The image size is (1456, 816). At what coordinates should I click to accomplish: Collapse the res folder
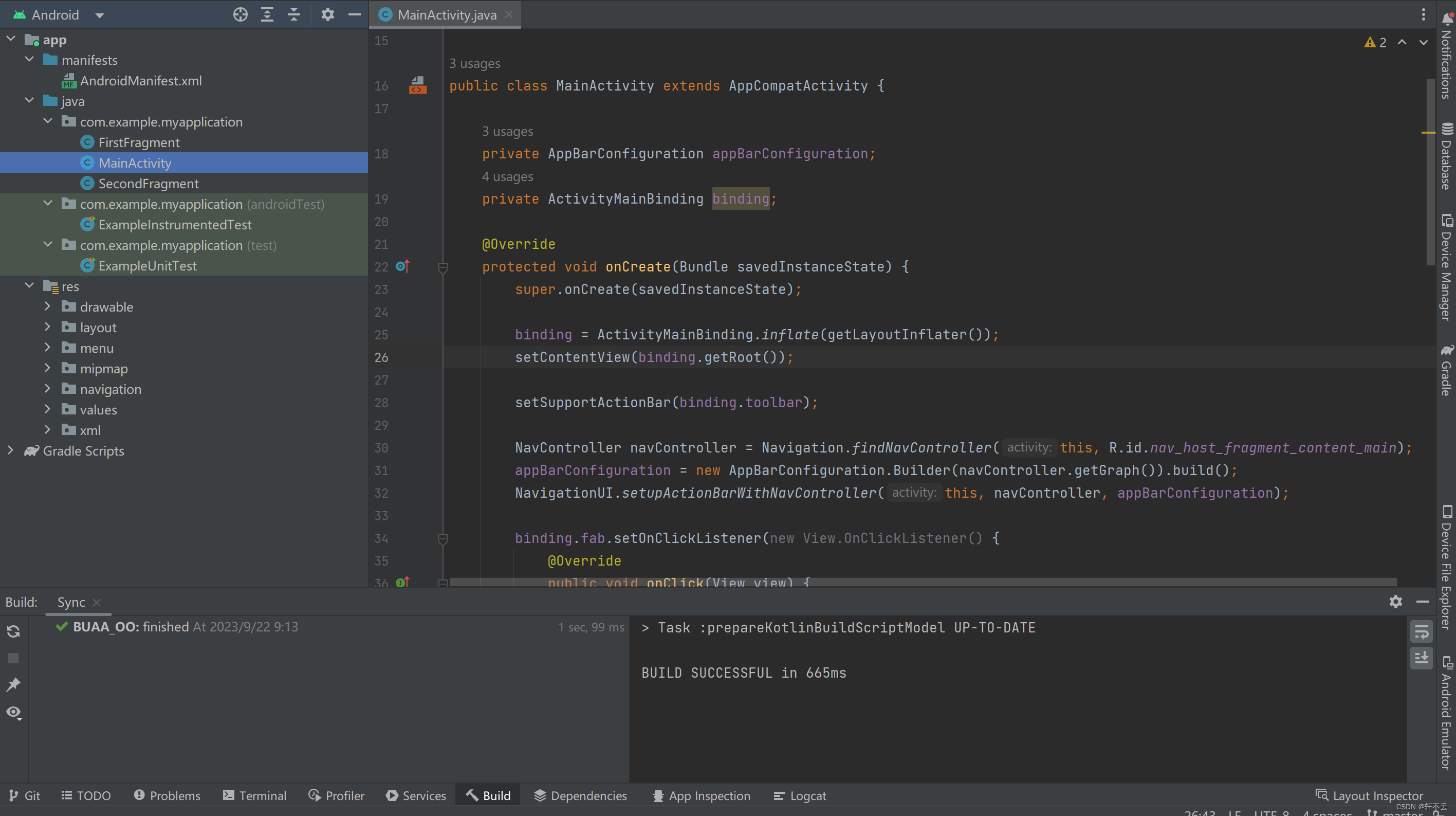(29, 285)
